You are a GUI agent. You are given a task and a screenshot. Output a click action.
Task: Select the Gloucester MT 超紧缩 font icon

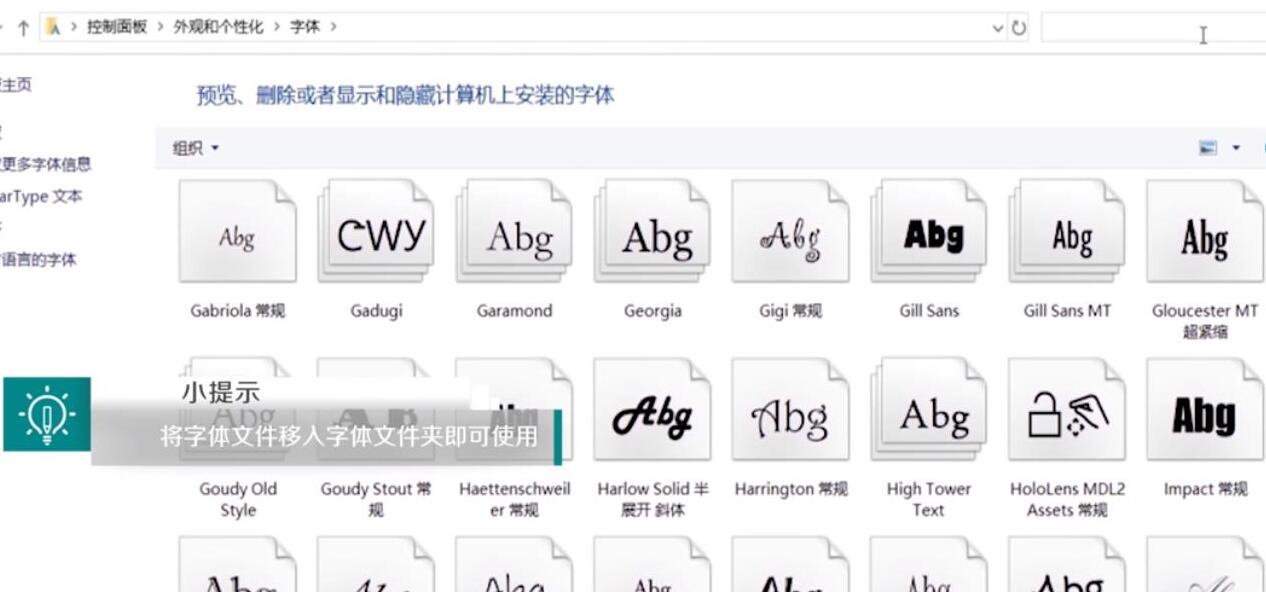1205,231
